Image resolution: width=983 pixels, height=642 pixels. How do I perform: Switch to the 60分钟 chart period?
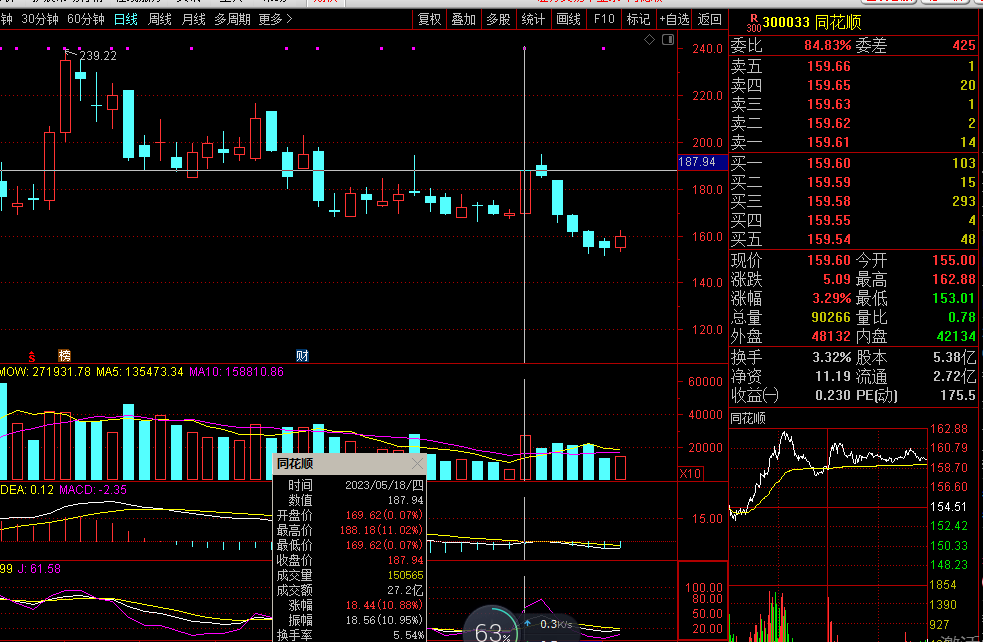tap(85, 19)
